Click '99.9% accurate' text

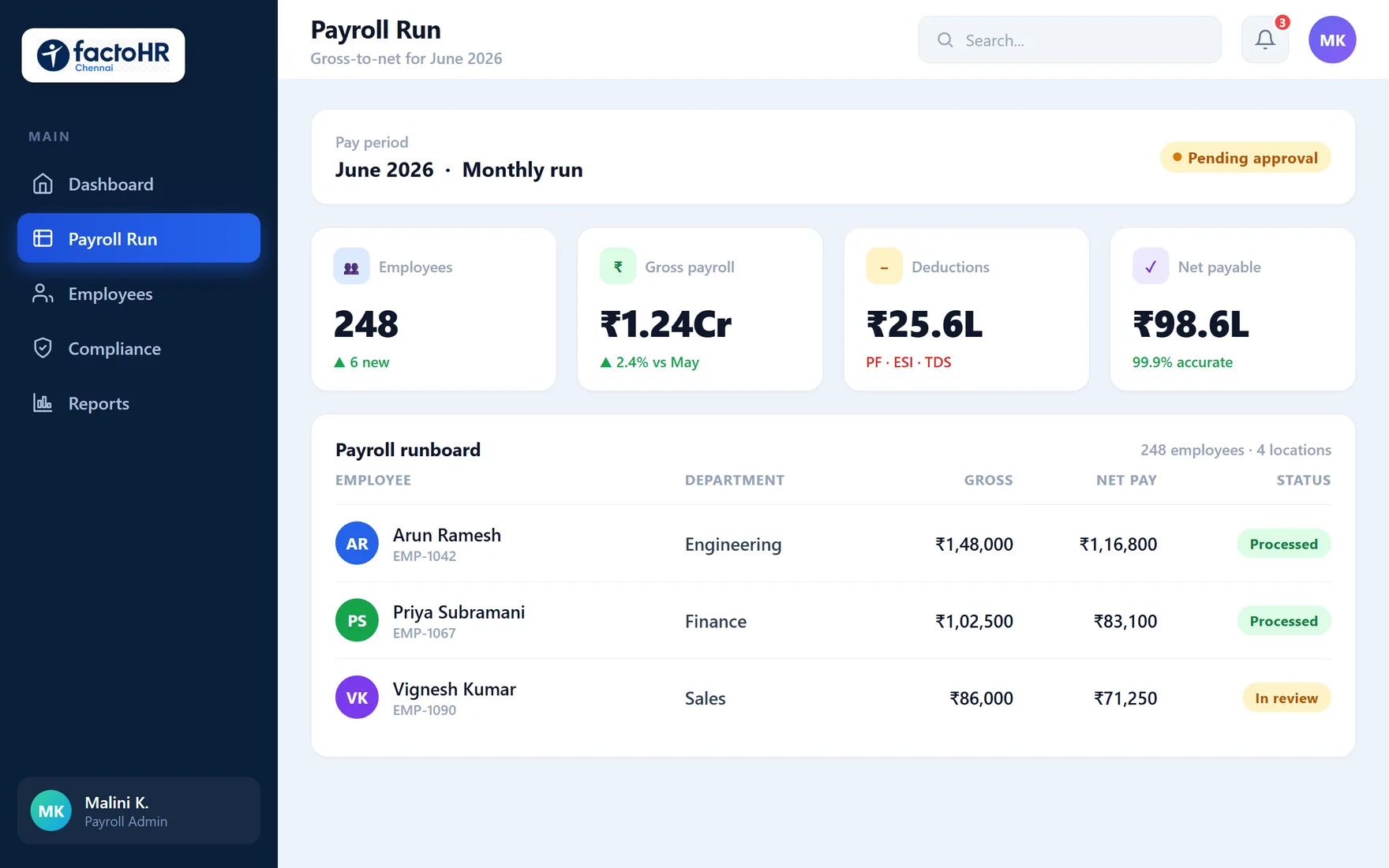[1182, 362]
